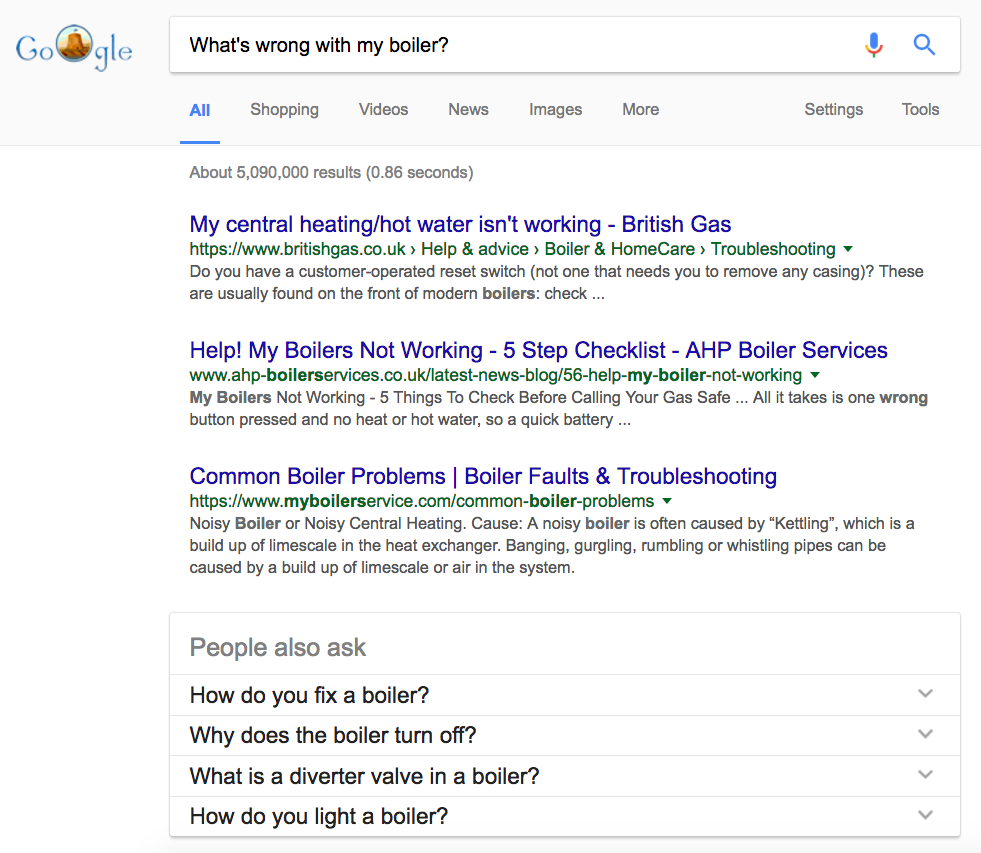Click the microphone voice search icon

point(874,45)
